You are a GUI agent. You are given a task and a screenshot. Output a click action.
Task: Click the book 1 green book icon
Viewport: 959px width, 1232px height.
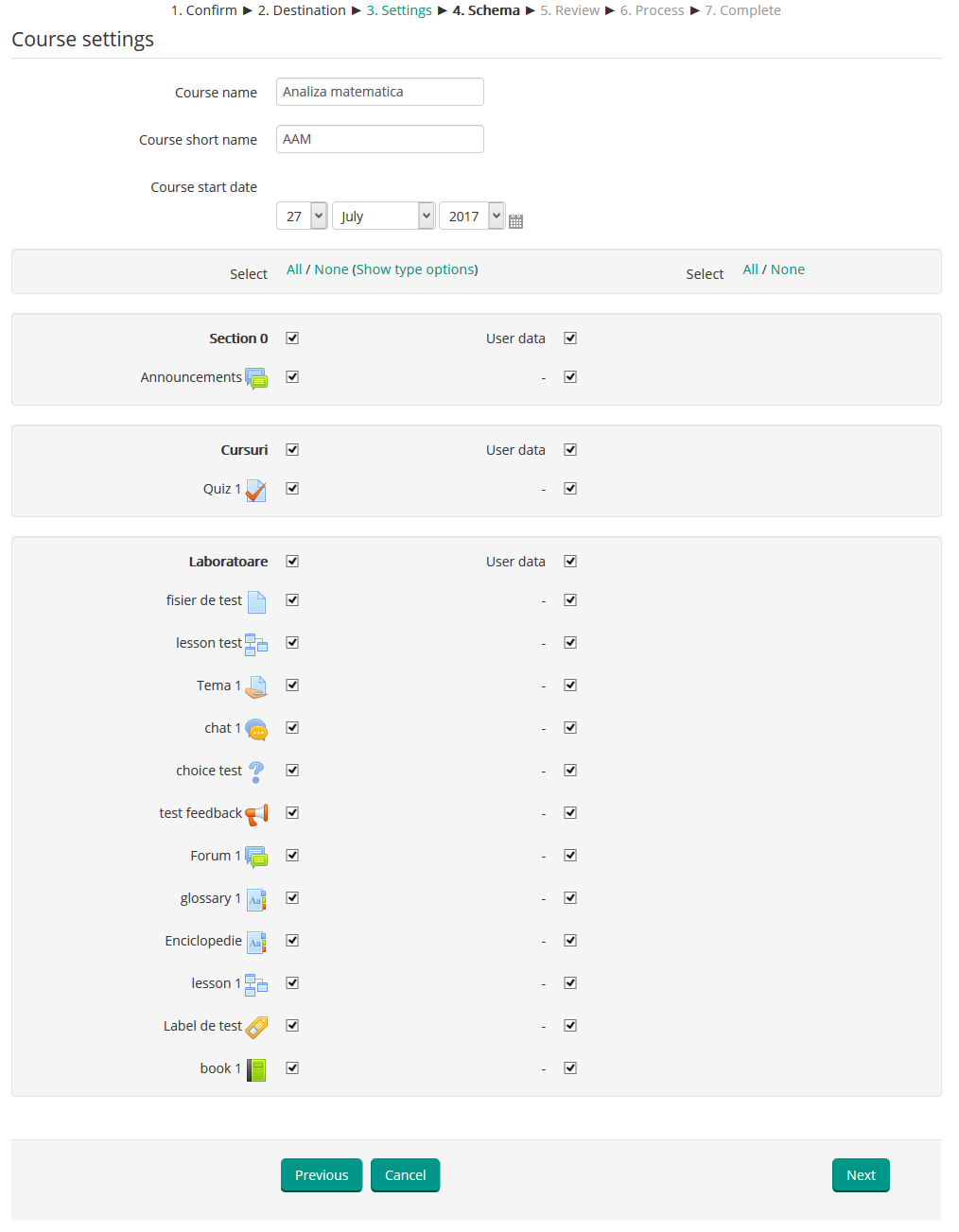tap(256, 1069)
